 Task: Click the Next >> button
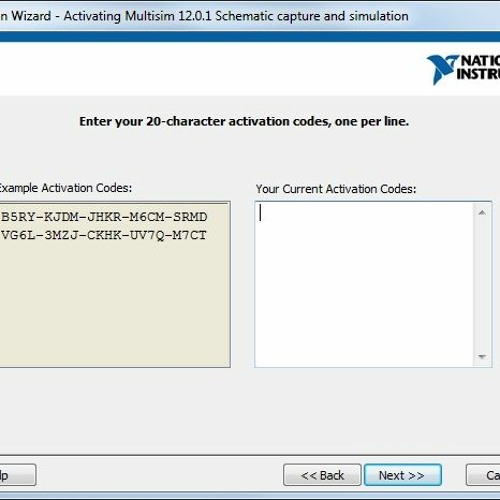[x=403, y=475]
